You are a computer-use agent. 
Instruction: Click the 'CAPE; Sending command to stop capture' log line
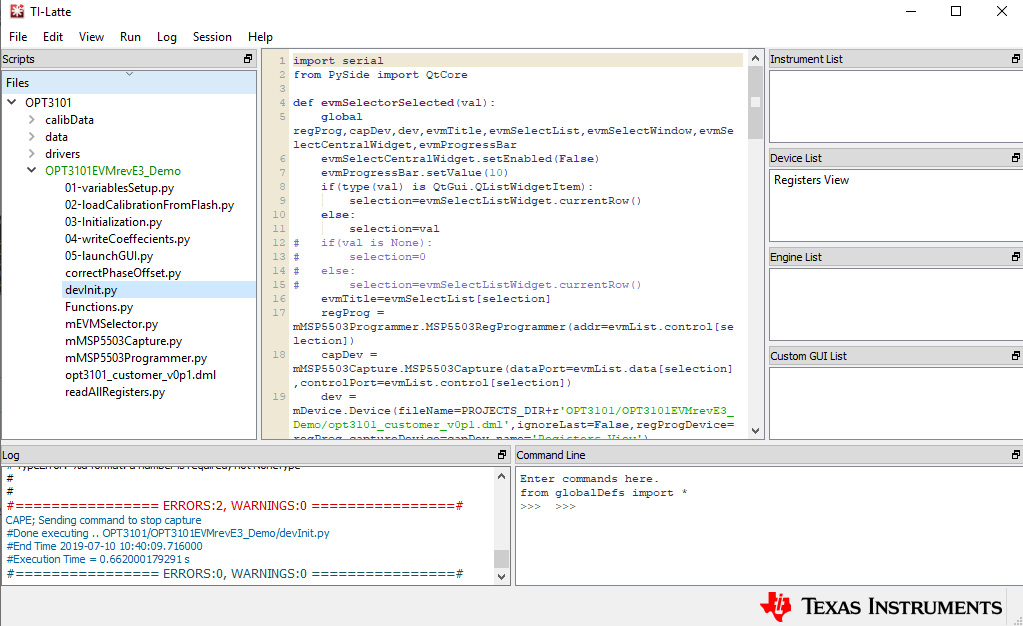point(104,520)
